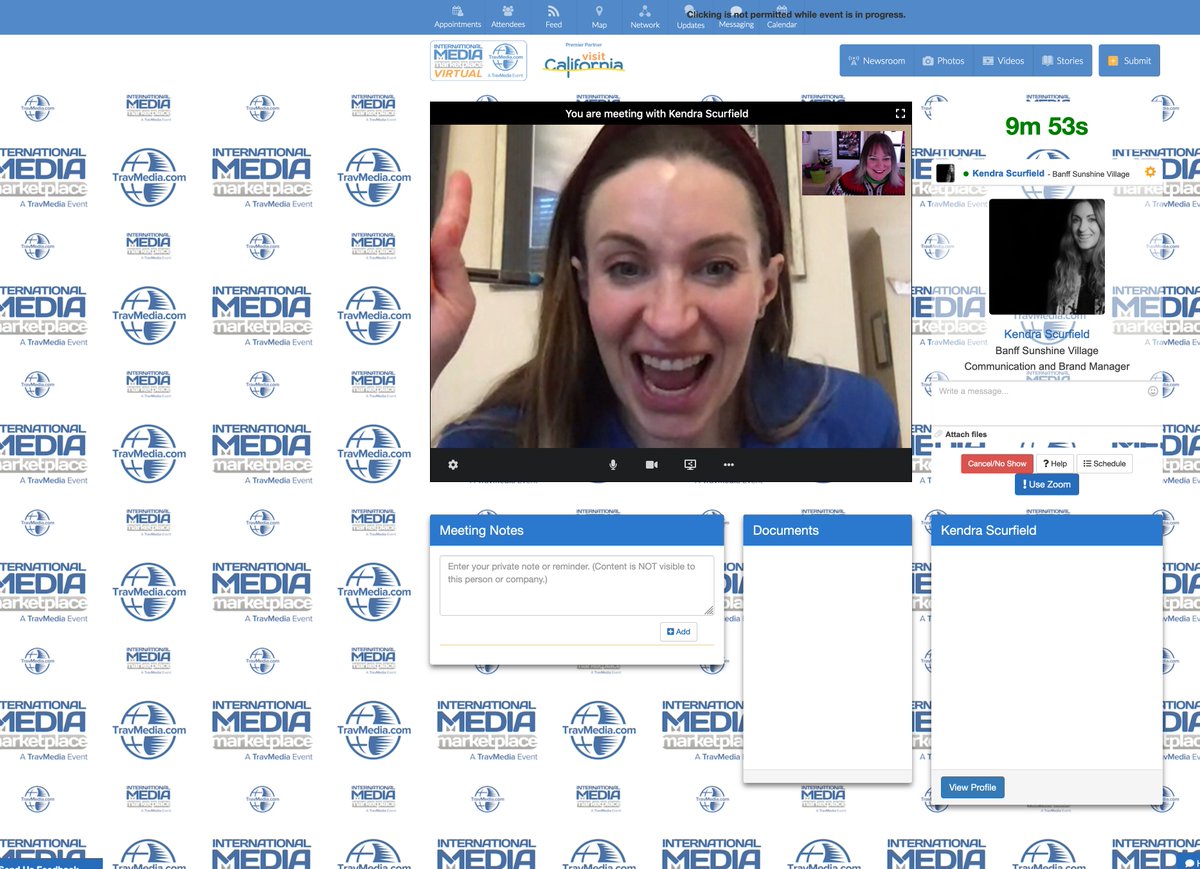Open Messaging in top navigation

pos(736,16)
